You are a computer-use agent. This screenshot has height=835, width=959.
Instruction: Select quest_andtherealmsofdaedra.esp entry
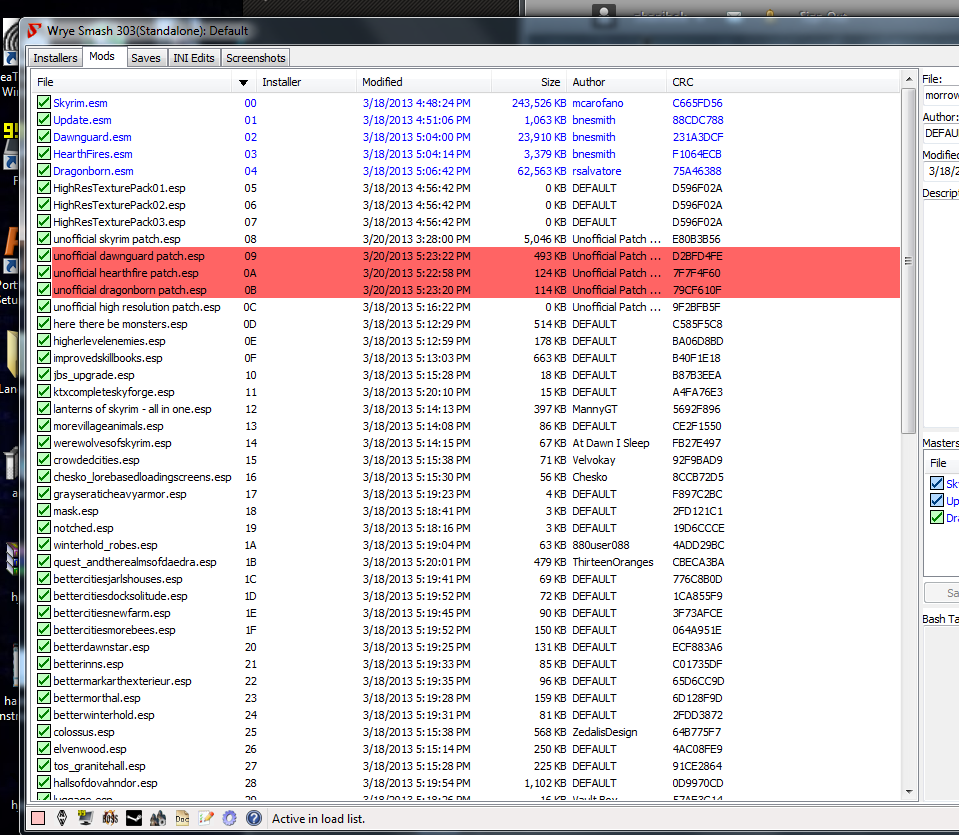pos(135,562)
